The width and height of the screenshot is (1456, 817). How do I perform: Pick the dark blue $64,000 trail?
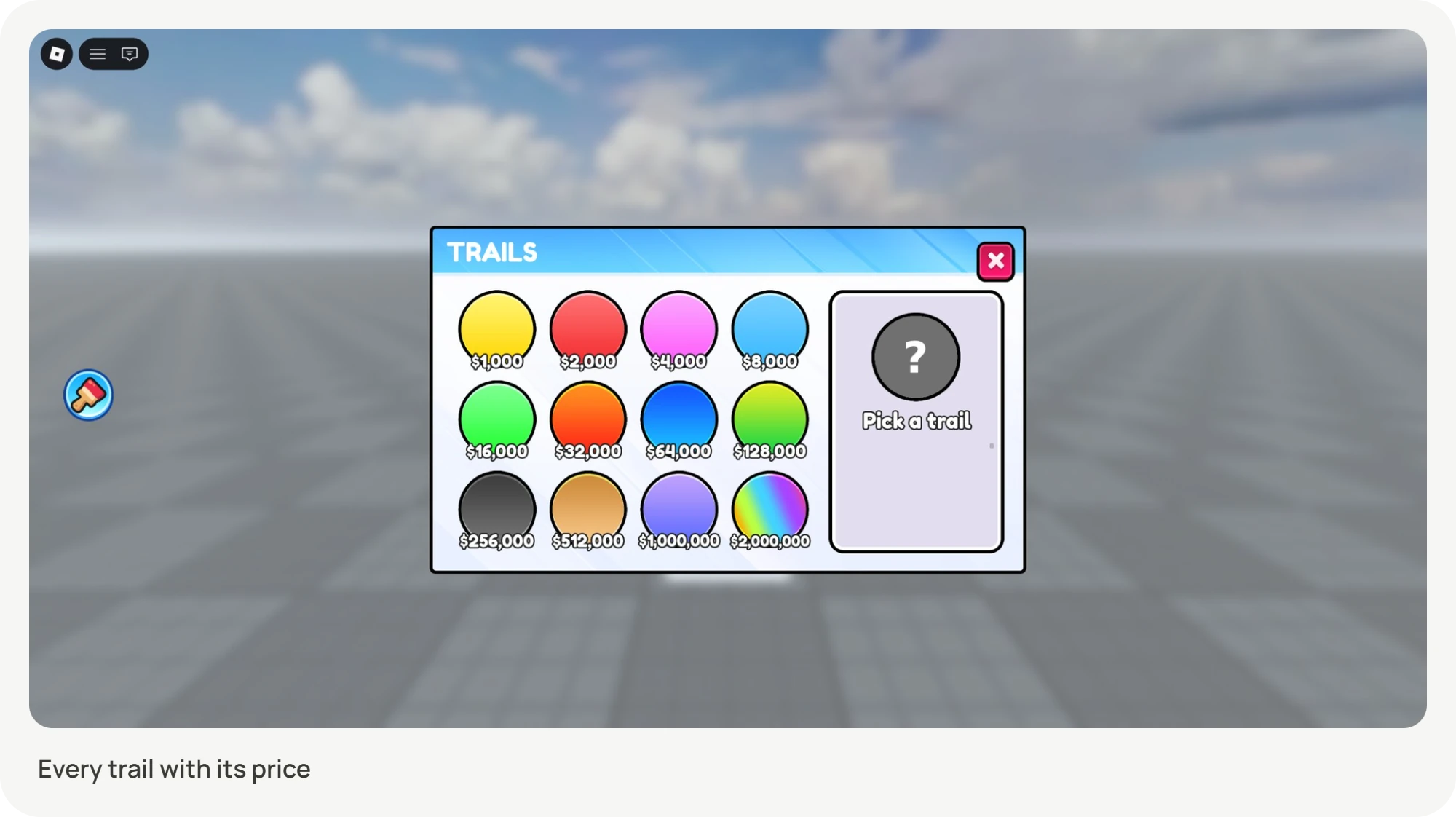point(679,422)
